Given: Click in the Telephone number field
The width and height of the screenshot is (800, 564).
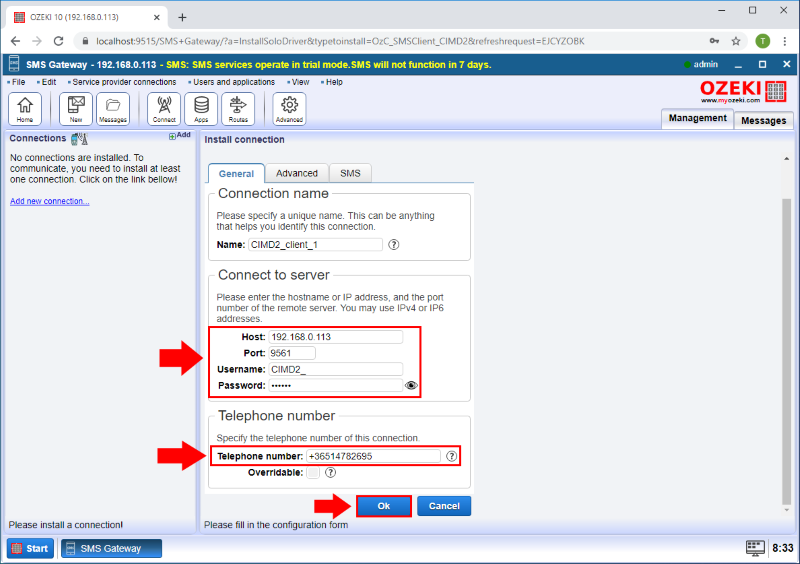Looking at the screenshot, I should [x=373, y=456].
